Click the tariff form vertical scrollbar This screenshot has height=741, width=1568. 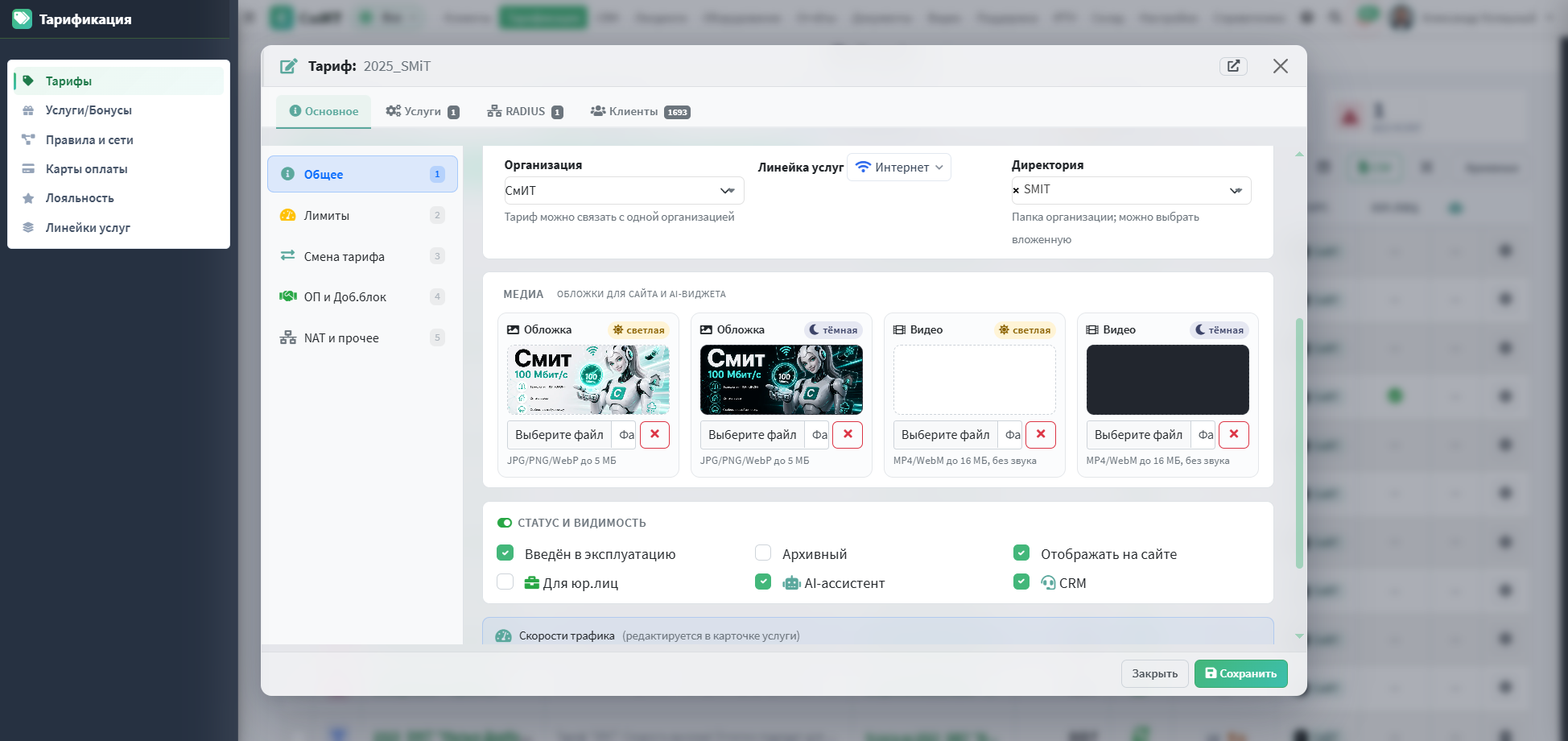coord(1299,444)
